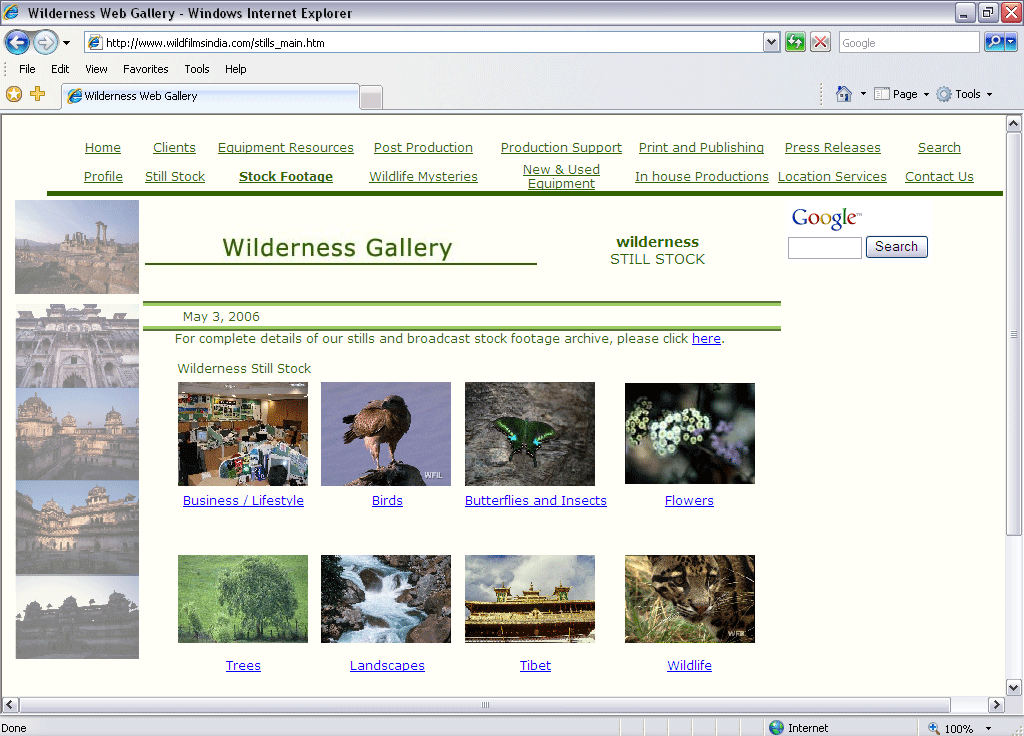Viewport: 1024px width, 736px height.
Task: Open the Print and Publishing link
Action: point(701,148)
